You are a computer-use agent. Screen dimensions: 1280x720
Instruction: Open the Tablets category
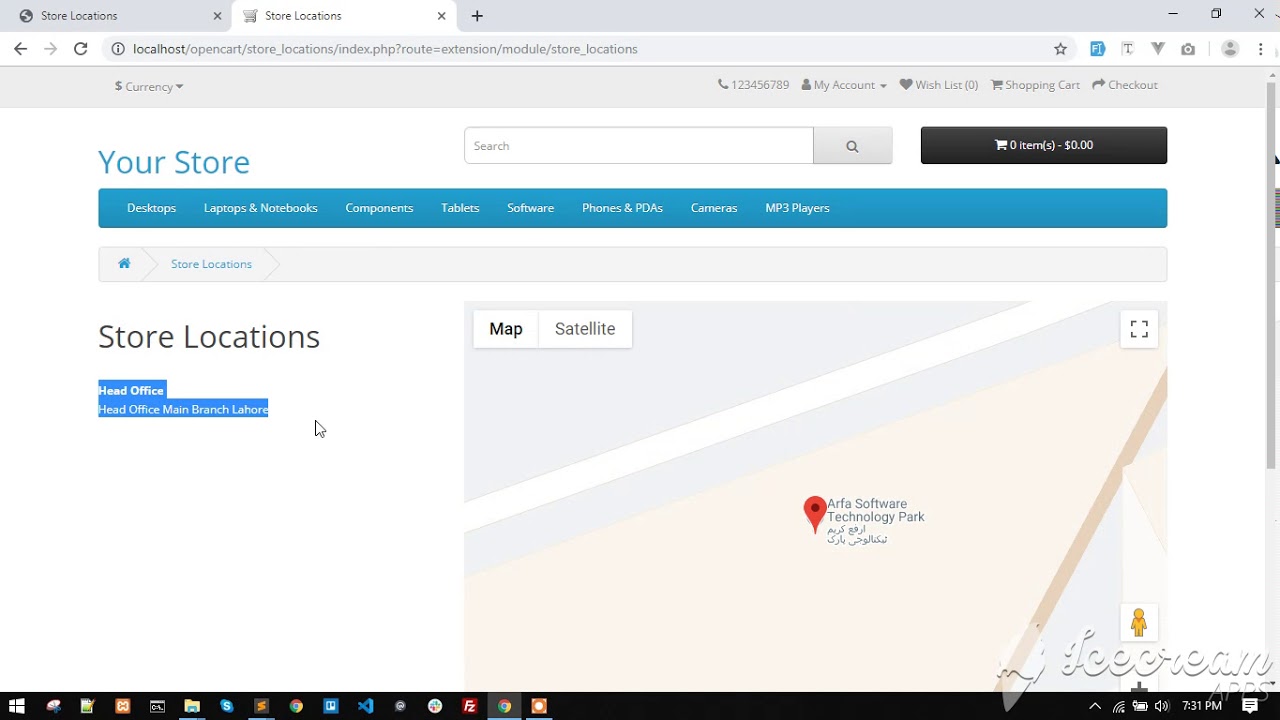pyautogui.click(x=460, y=208)
